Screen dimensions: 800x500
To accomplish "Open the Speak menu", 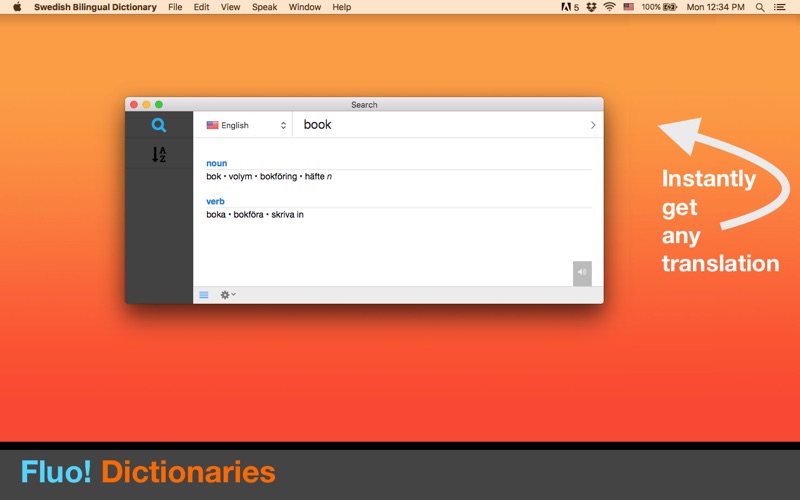I will 264,7.
